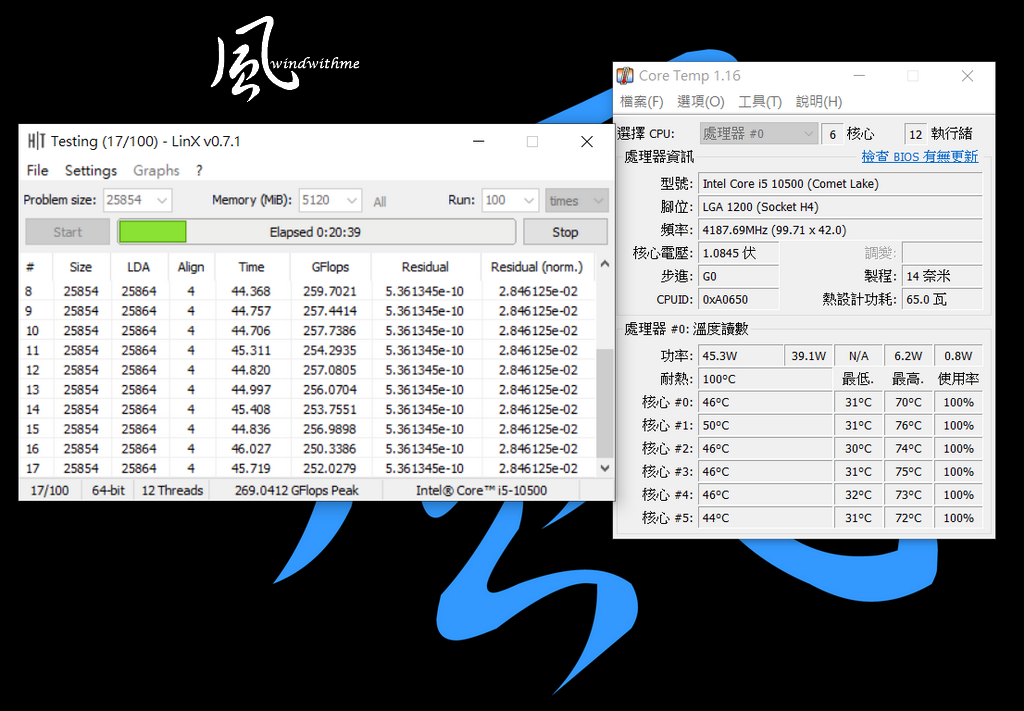This screenshot has height=711, width=1024.
Task: Click the 腳位 field LGA 1200 (Socket H4)
Action: [840, 207]
